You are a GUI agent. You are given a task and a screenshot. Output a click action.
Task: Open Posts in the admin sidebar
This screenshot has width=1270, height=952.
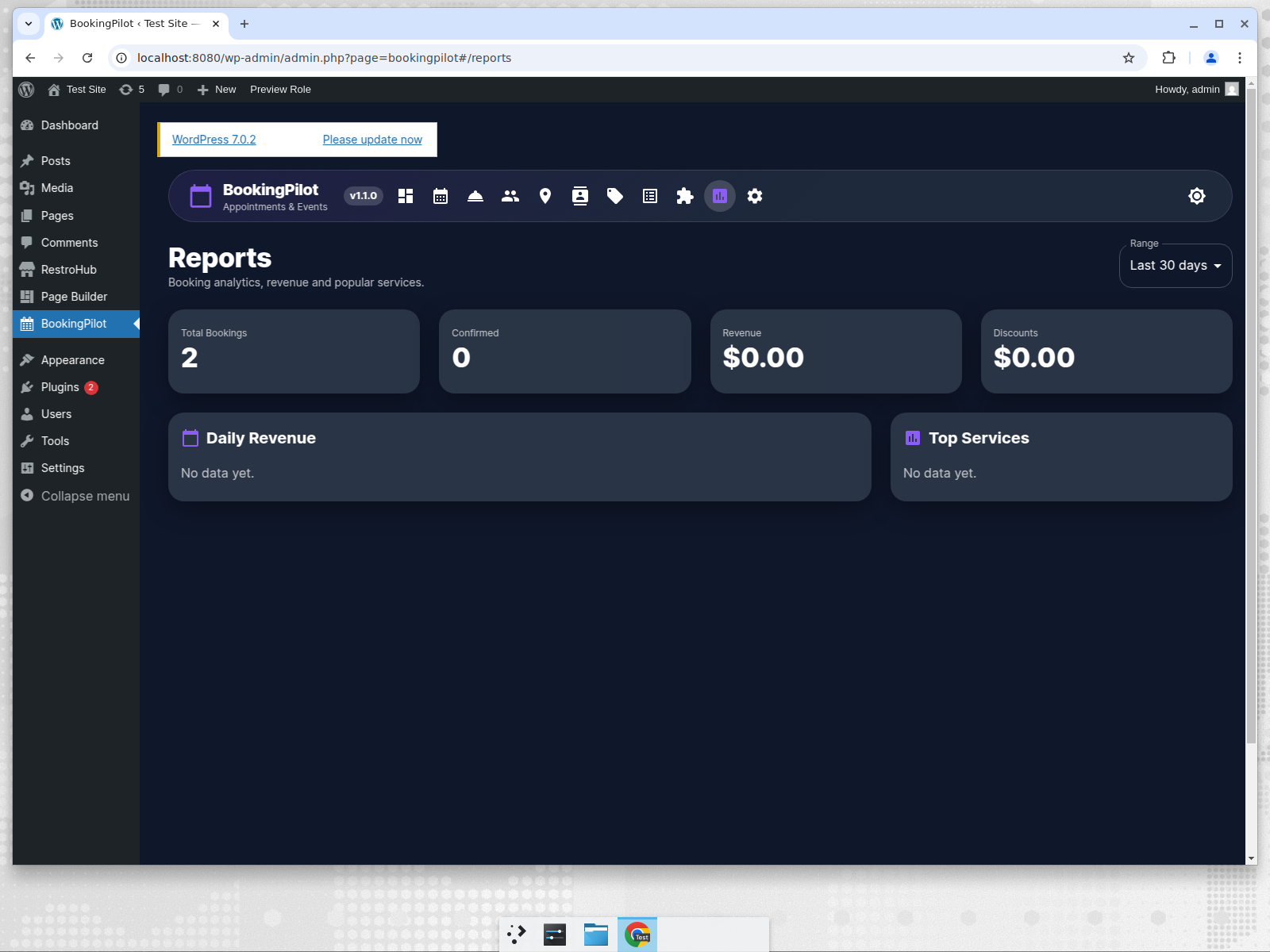[76, 161]
